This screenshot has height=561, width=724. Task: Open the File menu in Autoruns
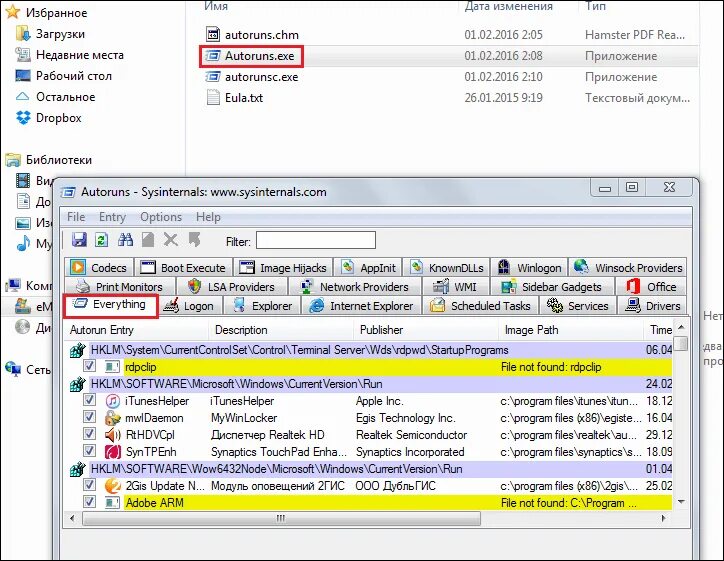coord(76,217)
